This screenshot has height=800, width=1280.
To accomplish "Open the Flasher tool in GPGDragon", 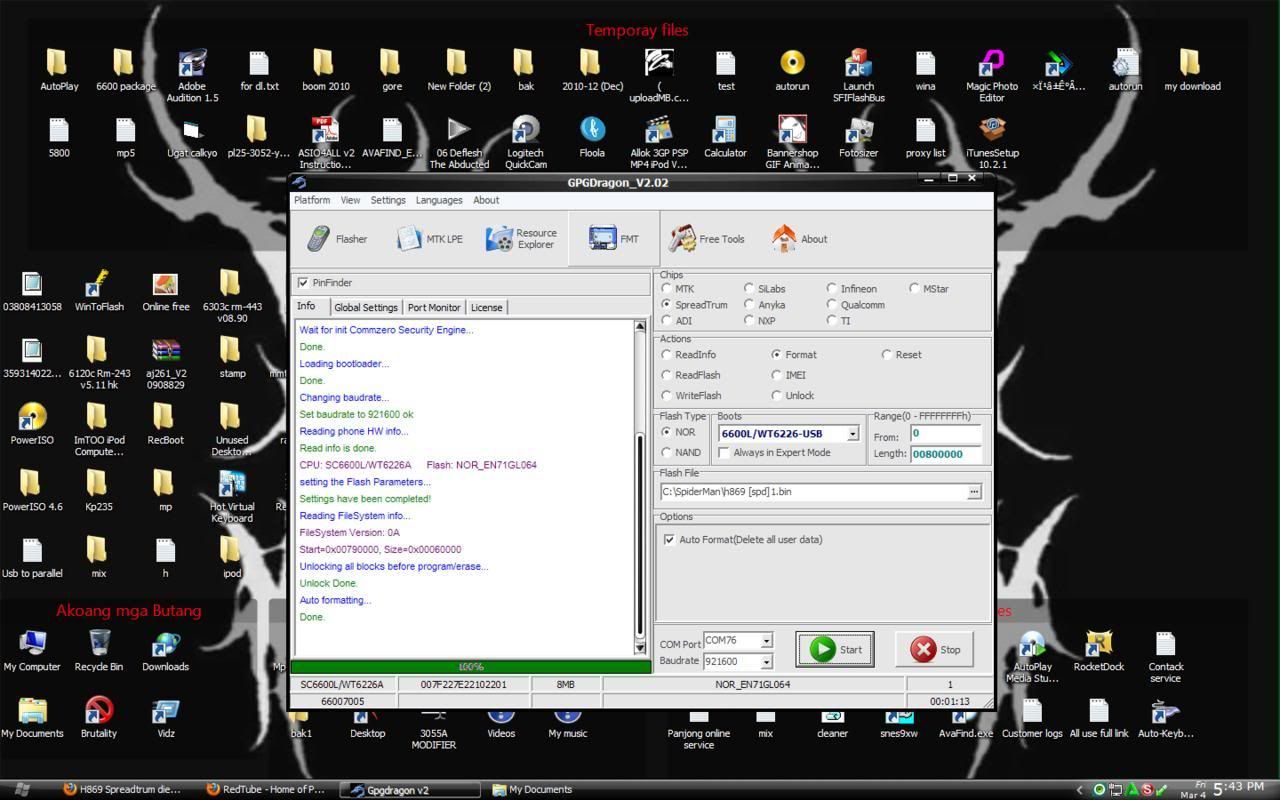I will (337, 239).
